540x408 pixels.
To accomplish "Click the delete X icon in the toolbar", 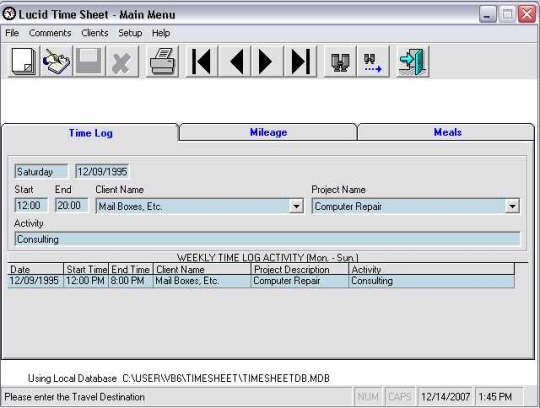I will tap(122, 61).
